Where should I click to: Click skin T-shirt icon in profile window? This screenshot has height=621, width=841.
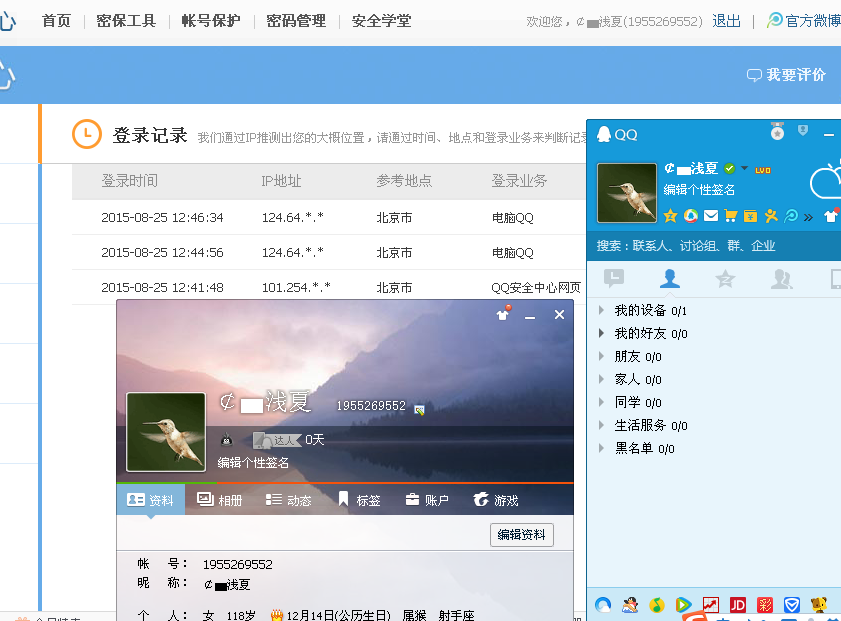503,313
